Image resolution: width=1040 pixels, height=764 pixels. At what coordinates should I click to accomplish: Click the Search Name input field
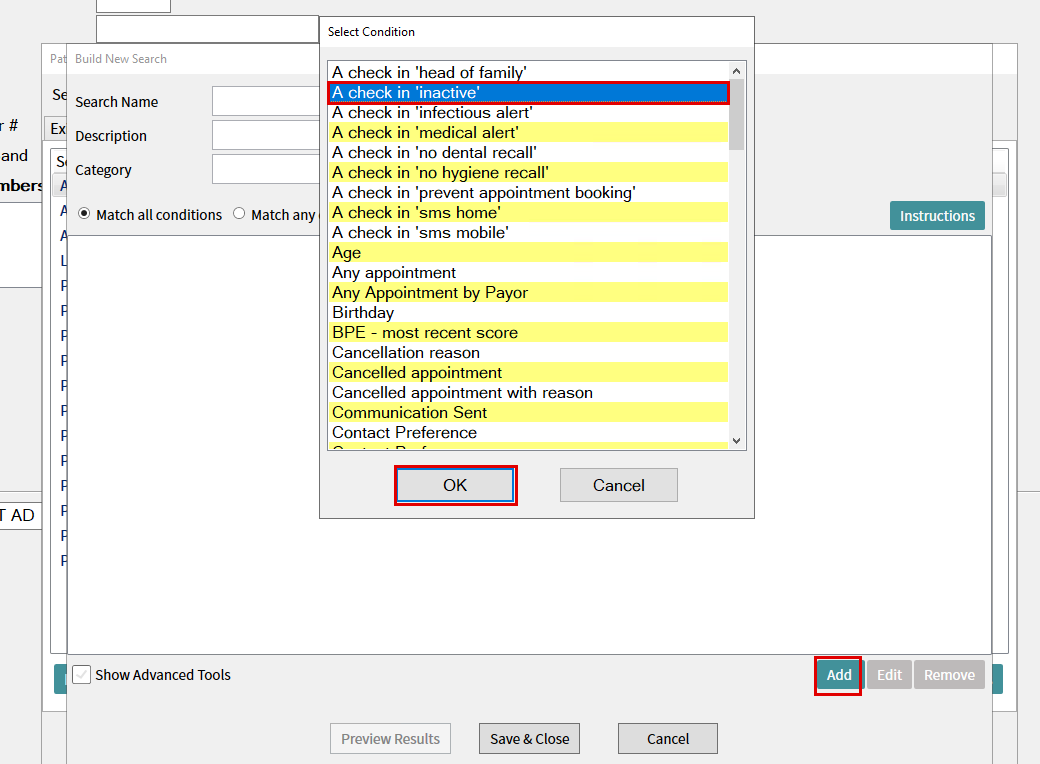pyautogui.click(x=265, y=101)
